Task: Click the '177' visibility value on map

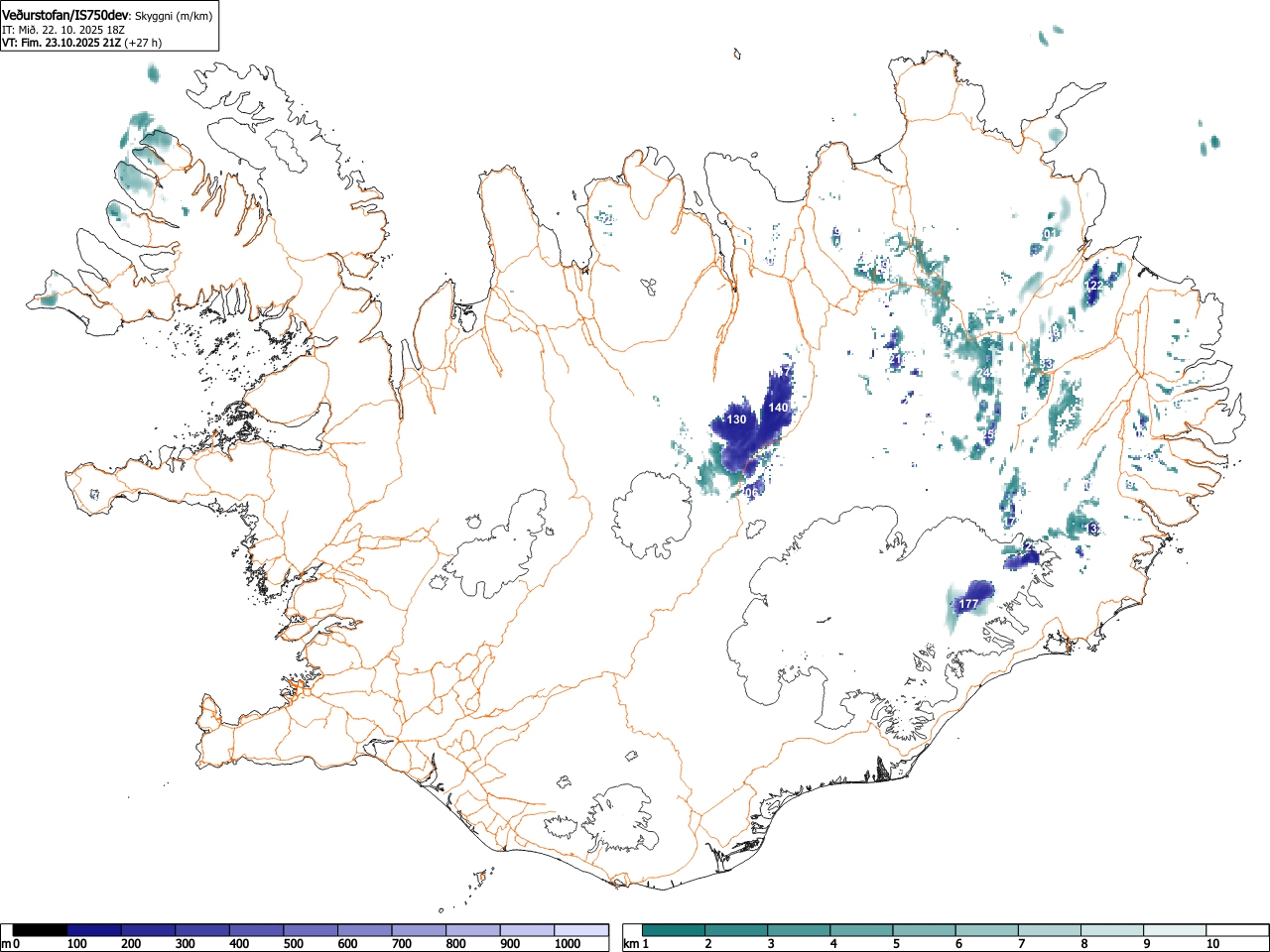Action: [968, 604]
